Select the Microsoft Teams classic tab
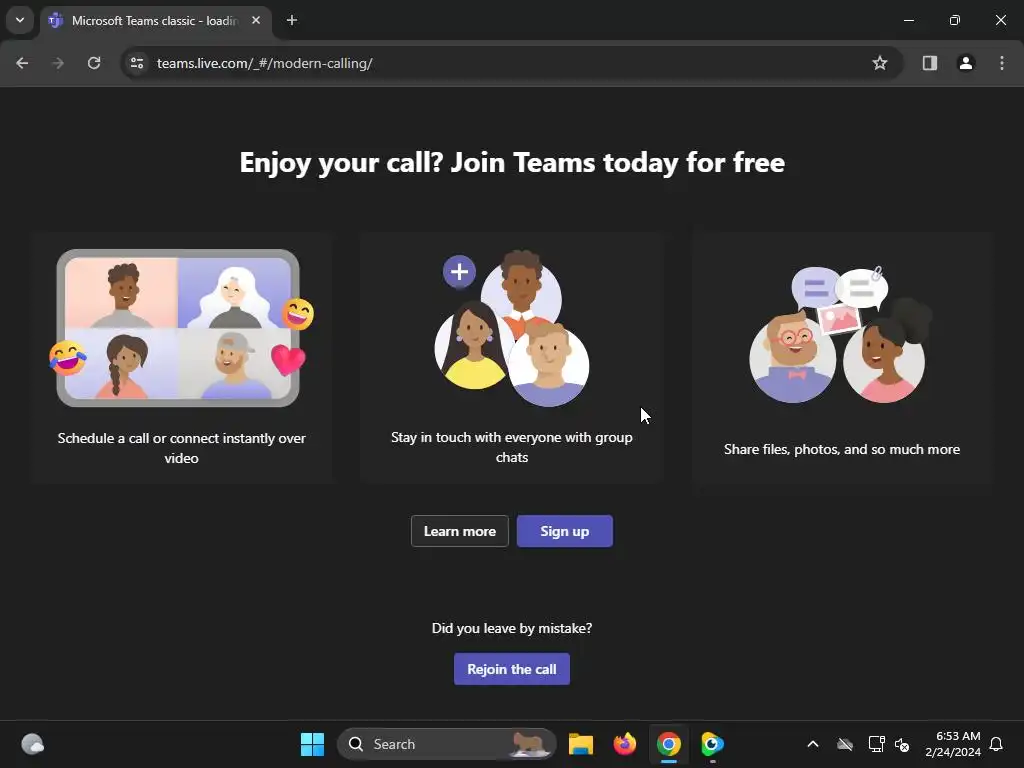The image size is (1024, 768). point(155,20)
